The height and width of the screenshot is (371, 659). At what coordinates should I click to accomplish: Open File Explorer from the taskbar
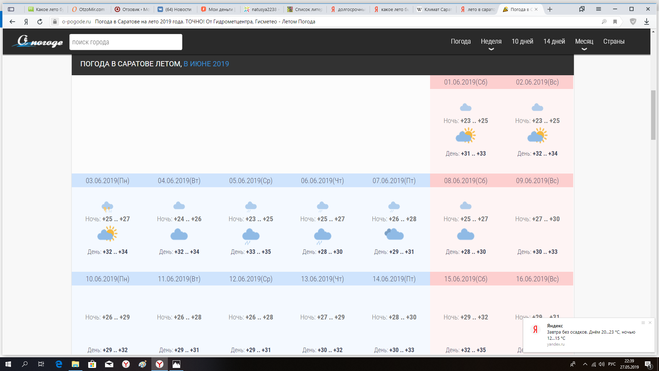tap(75, 364)
